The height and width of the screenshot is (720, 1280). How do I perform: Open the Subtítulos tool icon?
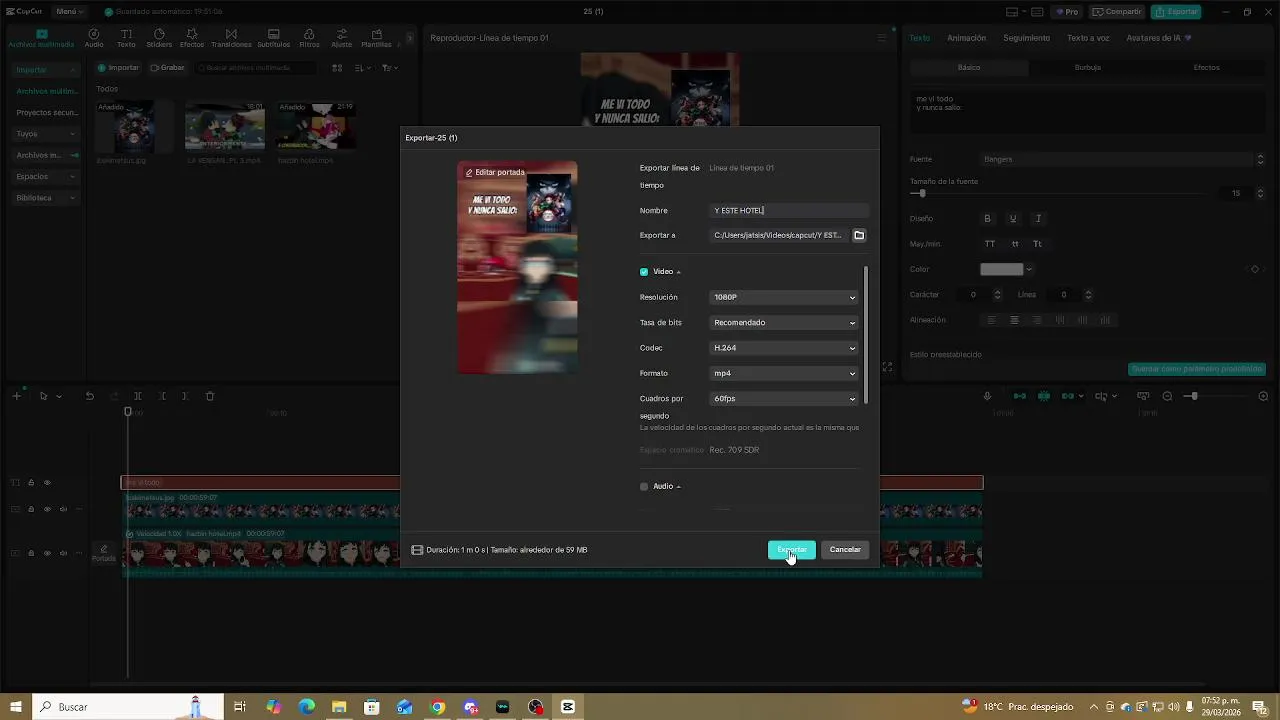[x=274, y=38]
